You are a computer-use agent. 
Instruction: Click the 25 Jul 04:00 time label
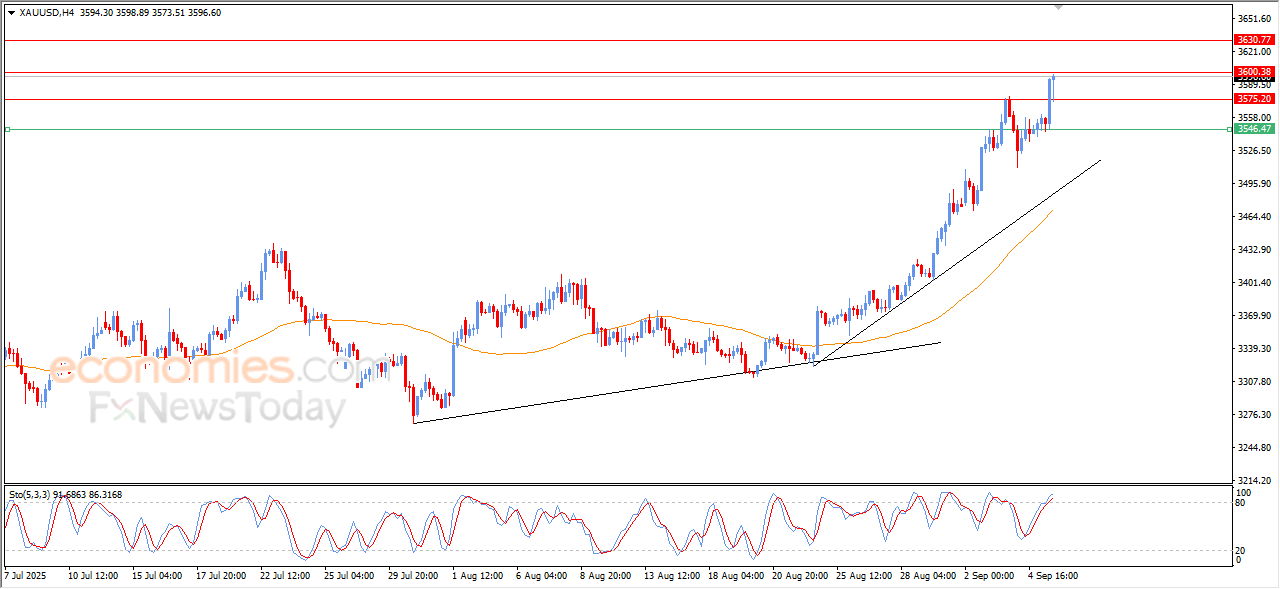pyautogui.click(x=349, y=576)
